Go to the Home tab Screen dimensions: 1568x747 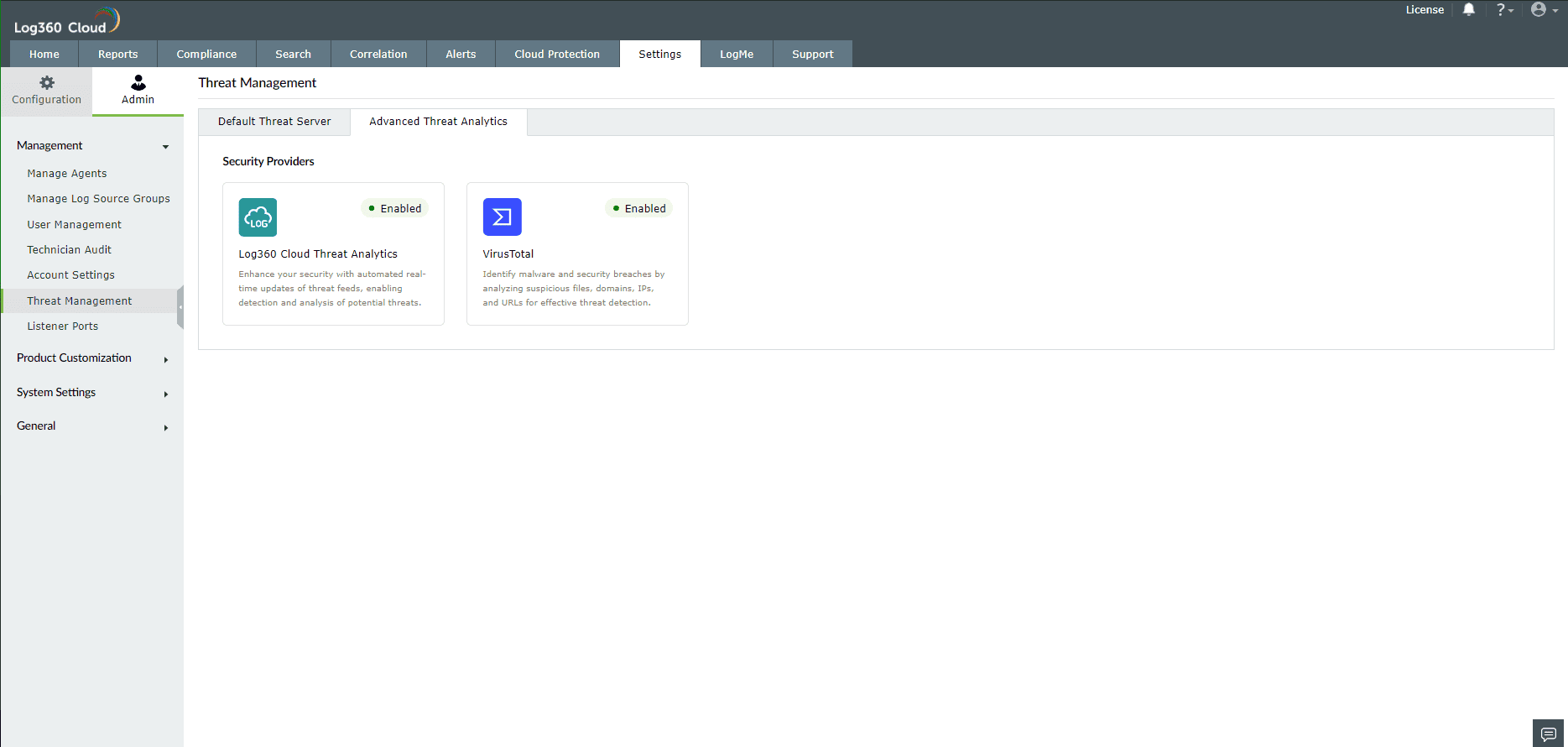click(44, 54)
